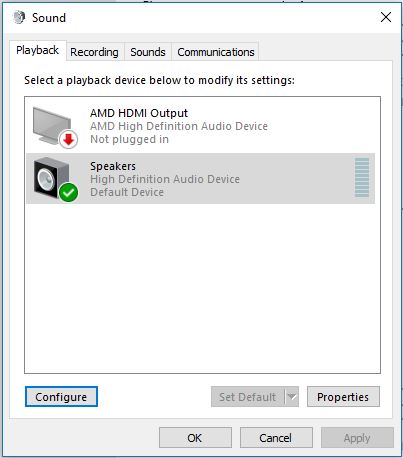
Task: Click the green checkmark default device badge
Action: coord(69,193)
